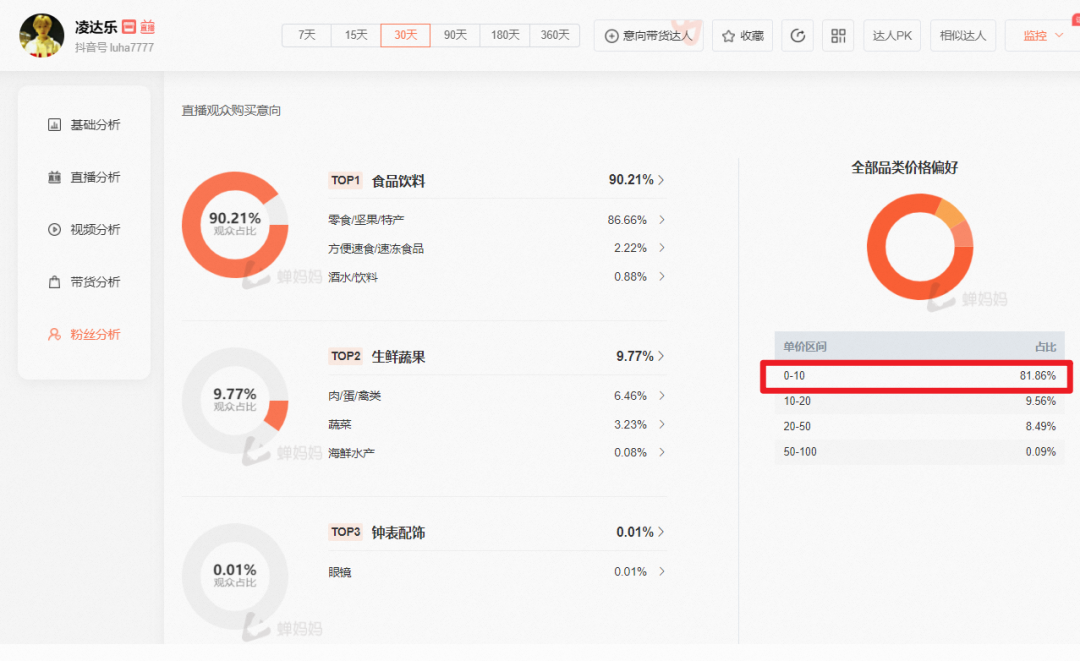Select the 7天 time range
Image resolution: width=1080 pixels, height=661 pixels.
click(306, 35)
